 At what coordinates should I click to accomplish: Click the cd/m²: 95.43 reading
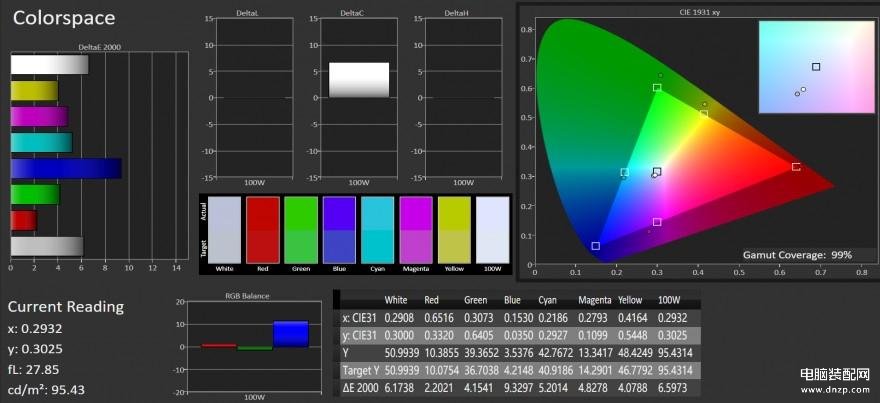click(46, 390)
